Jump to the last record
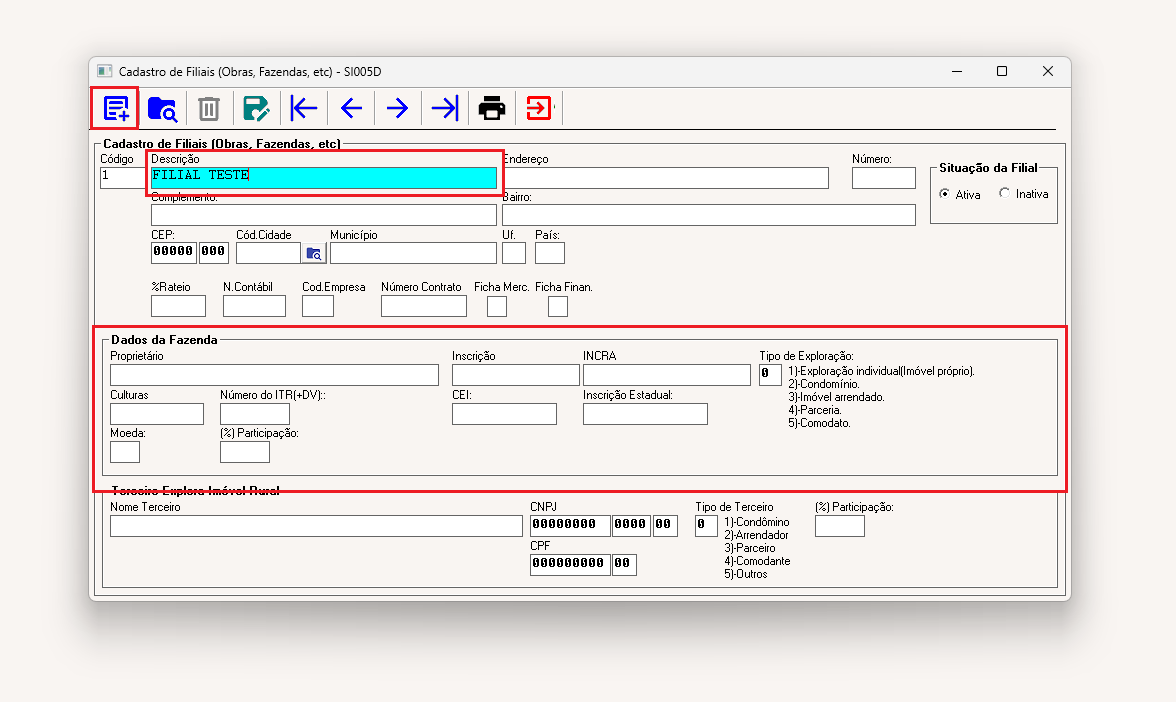The height and width of the screenshot is (702, 1176). pos(445,109)
